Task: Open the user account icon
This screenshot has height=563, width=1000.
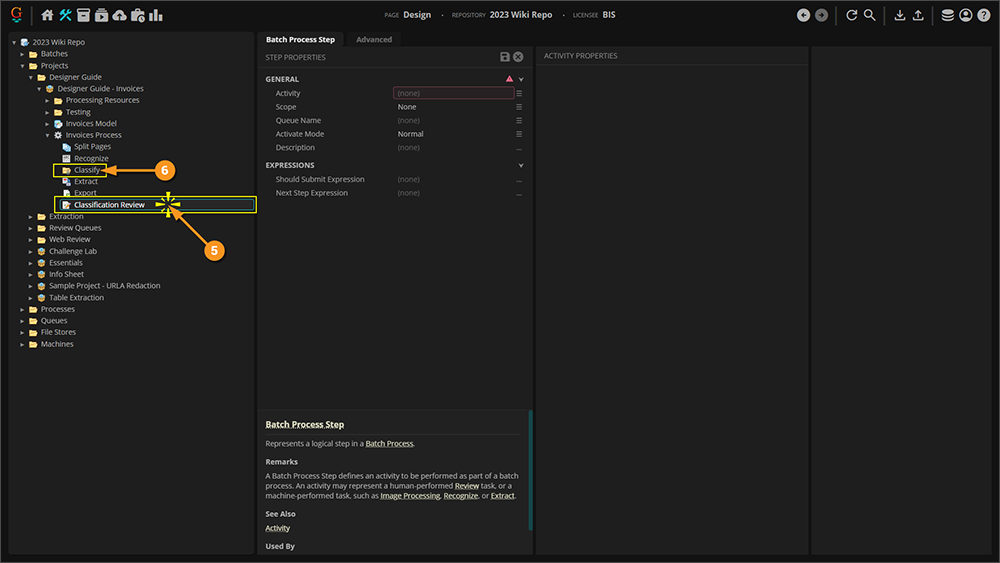Action: 965,15
